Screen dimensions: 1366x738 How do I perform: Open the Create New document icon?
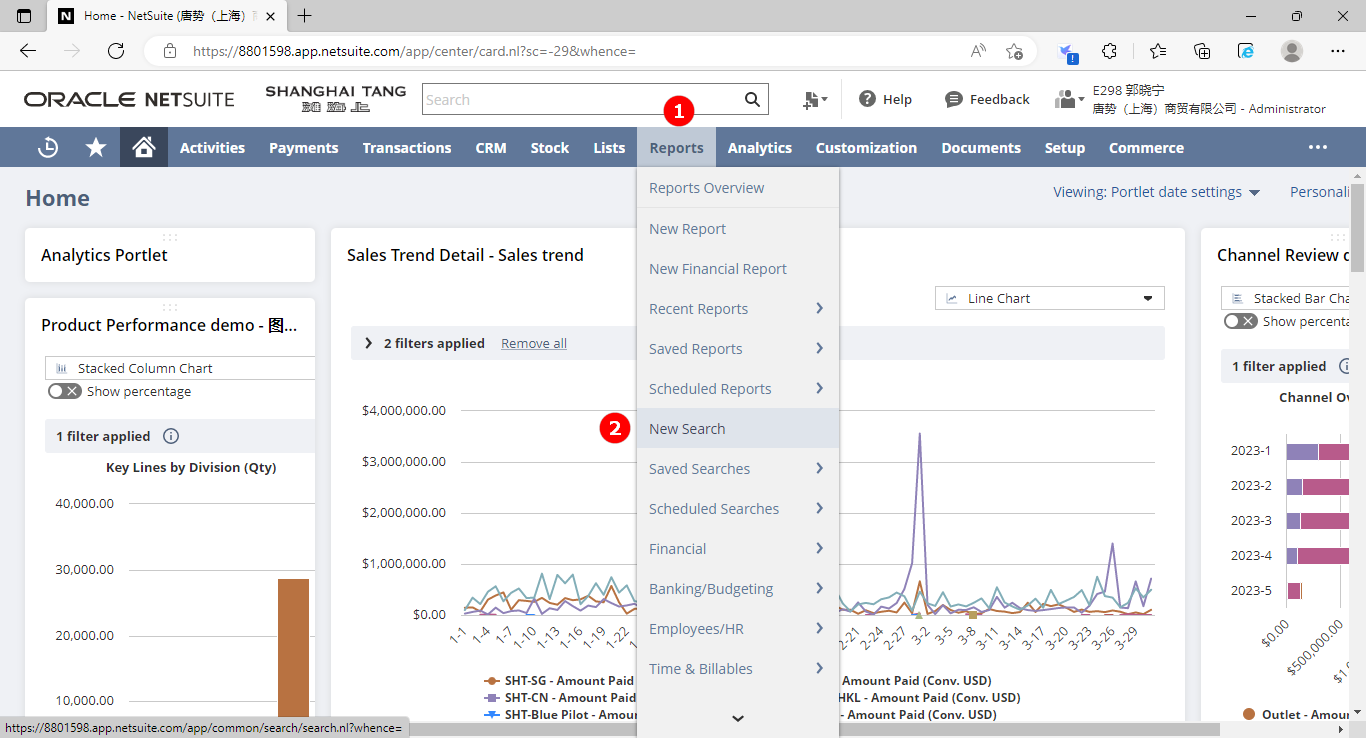coord(814,99)
